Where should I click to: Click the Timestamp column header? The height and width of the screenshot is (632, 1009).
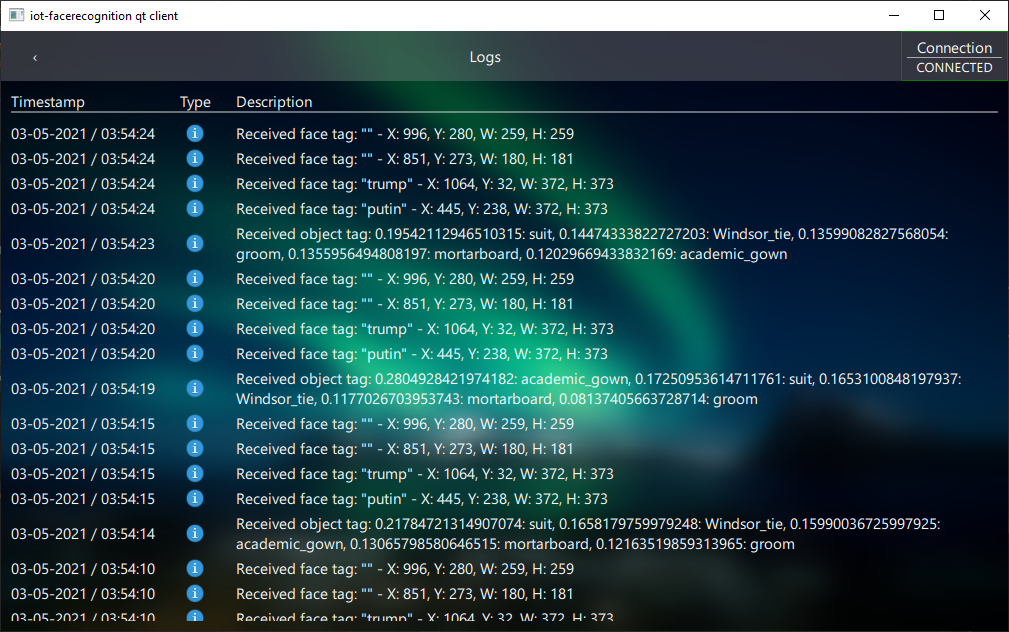[48, 102]
